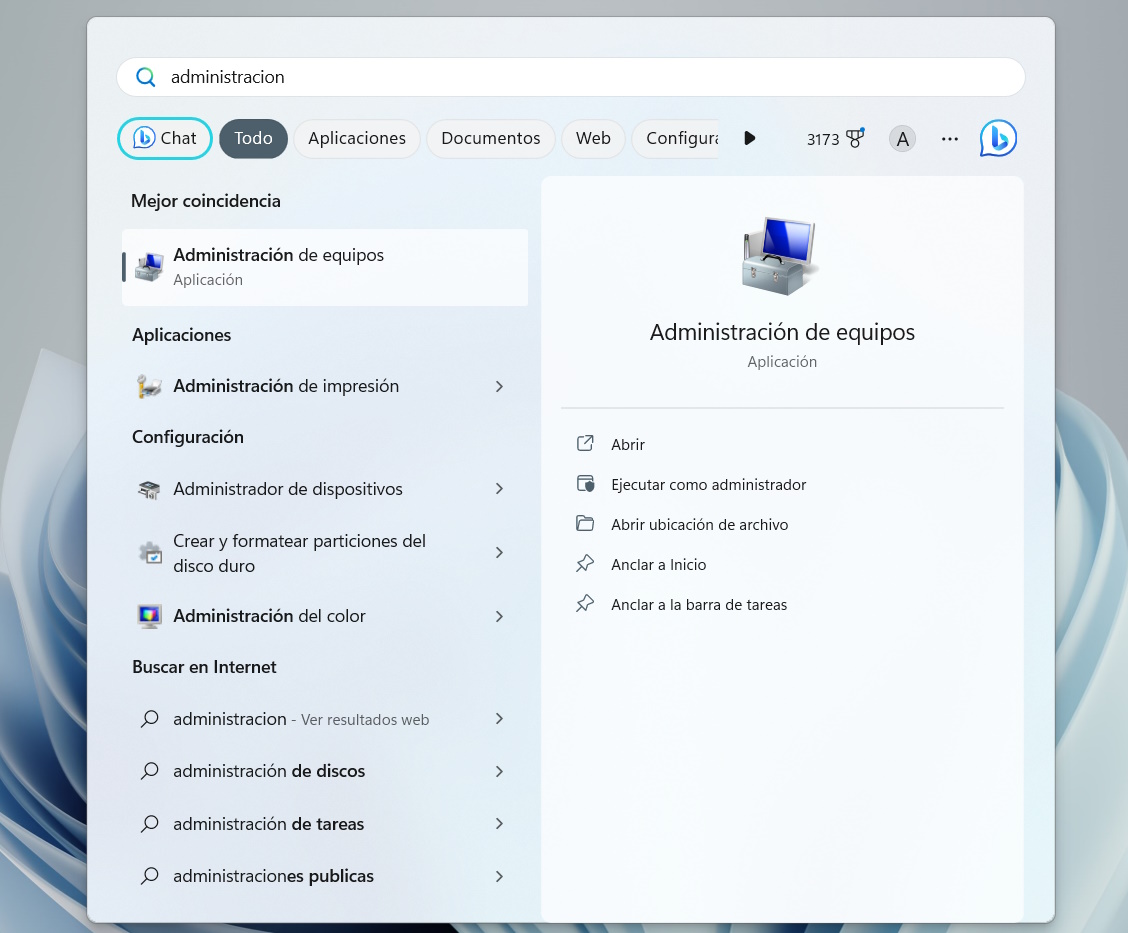The width and height of the screenshot is (1128, 933).
Task: Open the Bing Chat tab
Action: 165,138
